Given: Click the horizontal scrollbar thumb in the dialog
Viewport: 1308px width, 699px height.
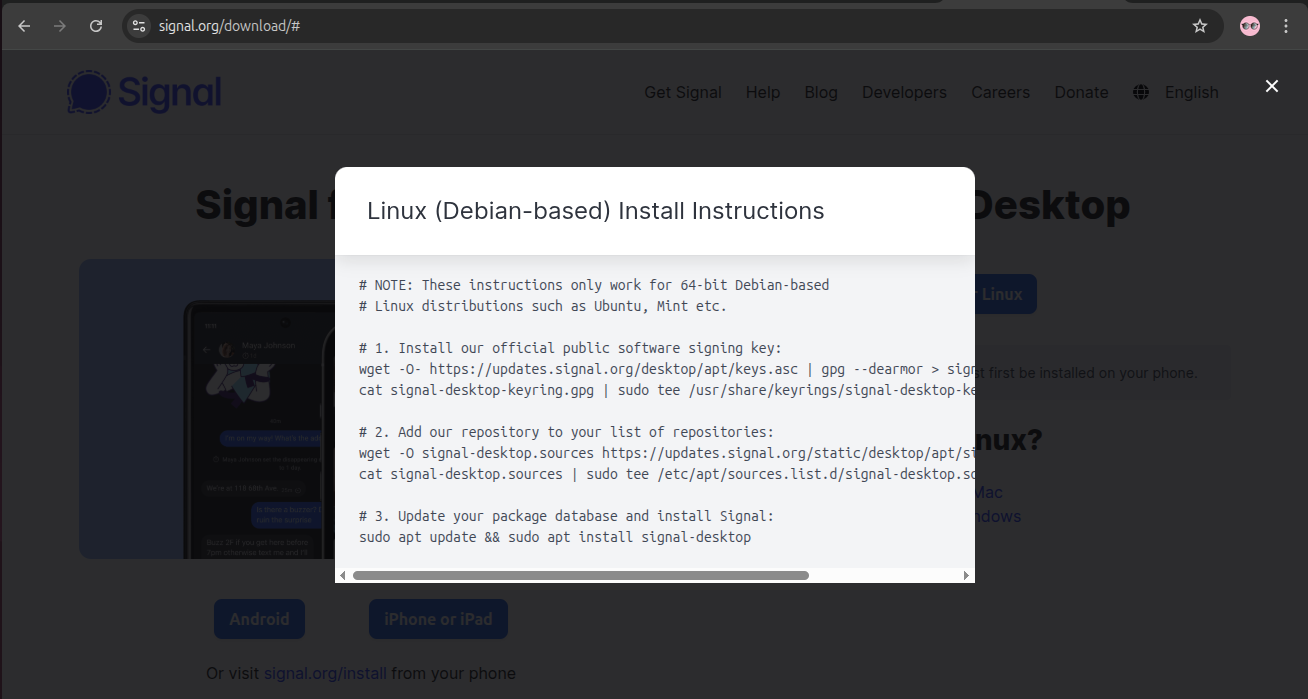Looking at the screenshot, I should (x=580, y=575).
